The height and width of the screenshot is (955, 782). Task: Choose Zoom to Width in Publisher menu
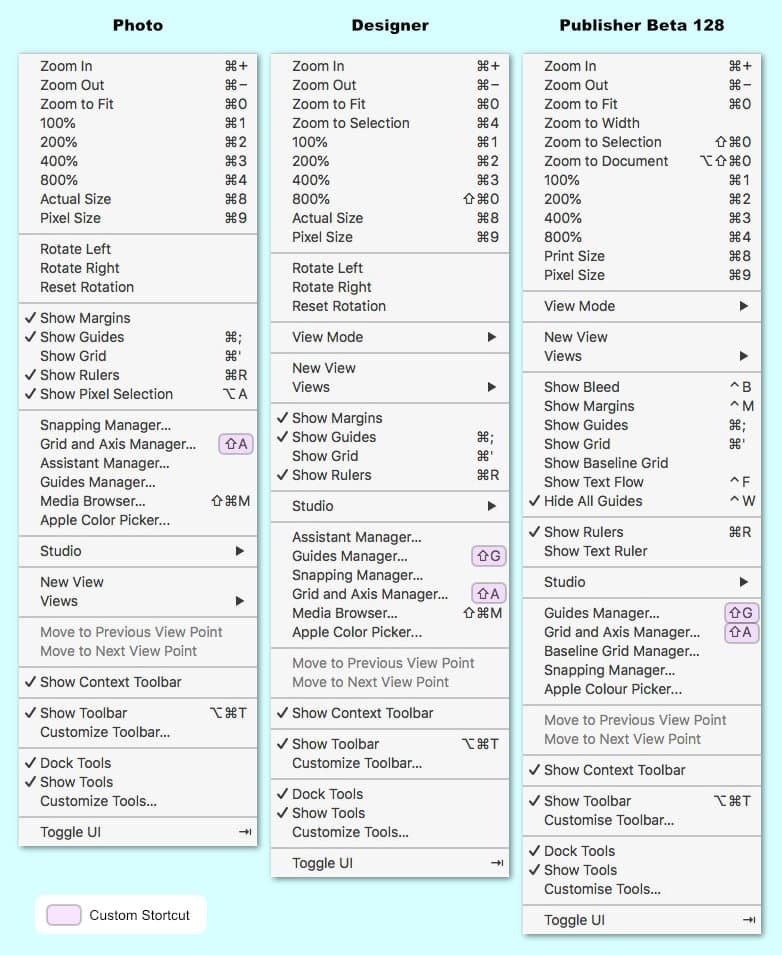(x=642, y=123)
